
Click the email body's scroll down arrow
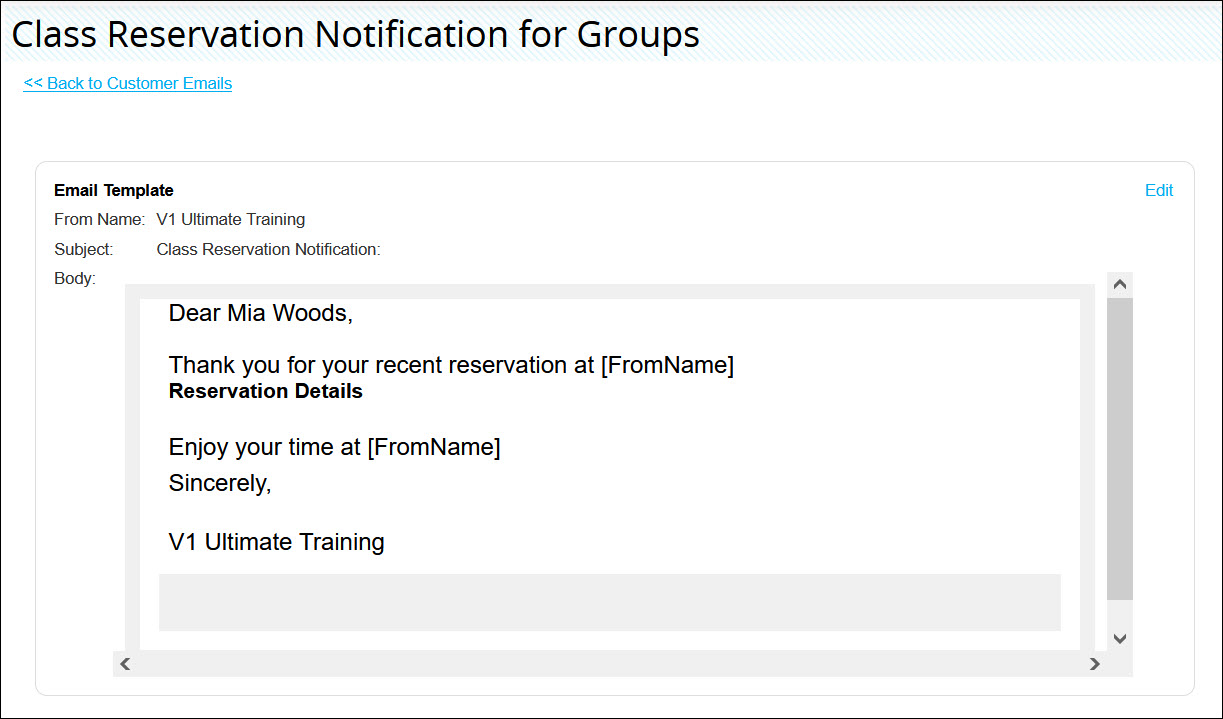tap(1120, 638)
